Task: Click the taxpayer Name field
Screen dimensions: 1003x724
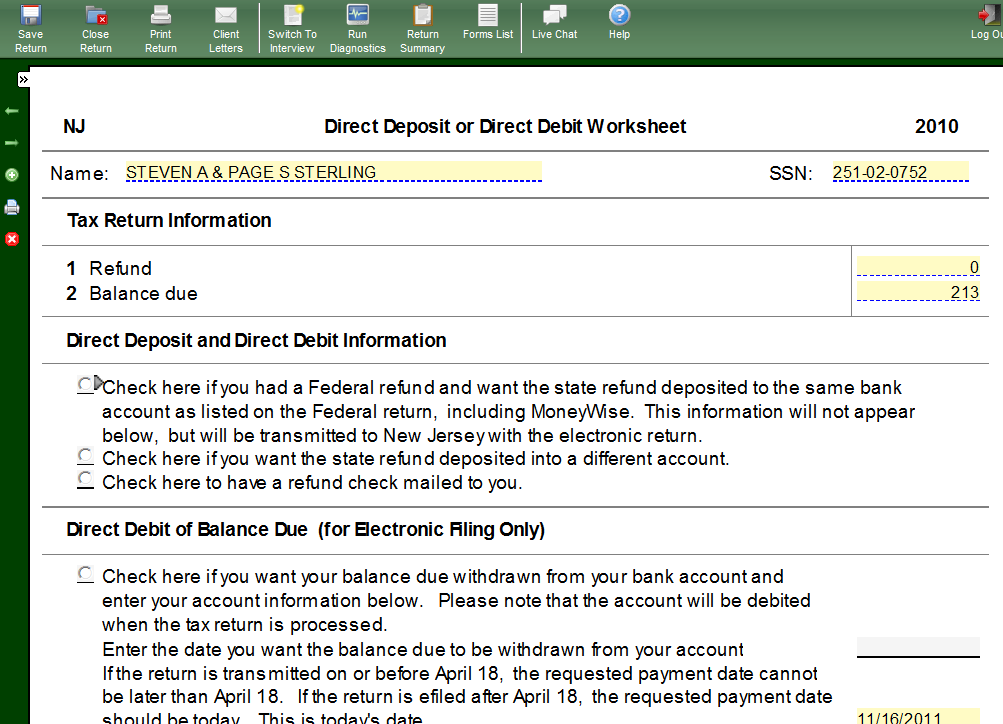Action: 333,172
